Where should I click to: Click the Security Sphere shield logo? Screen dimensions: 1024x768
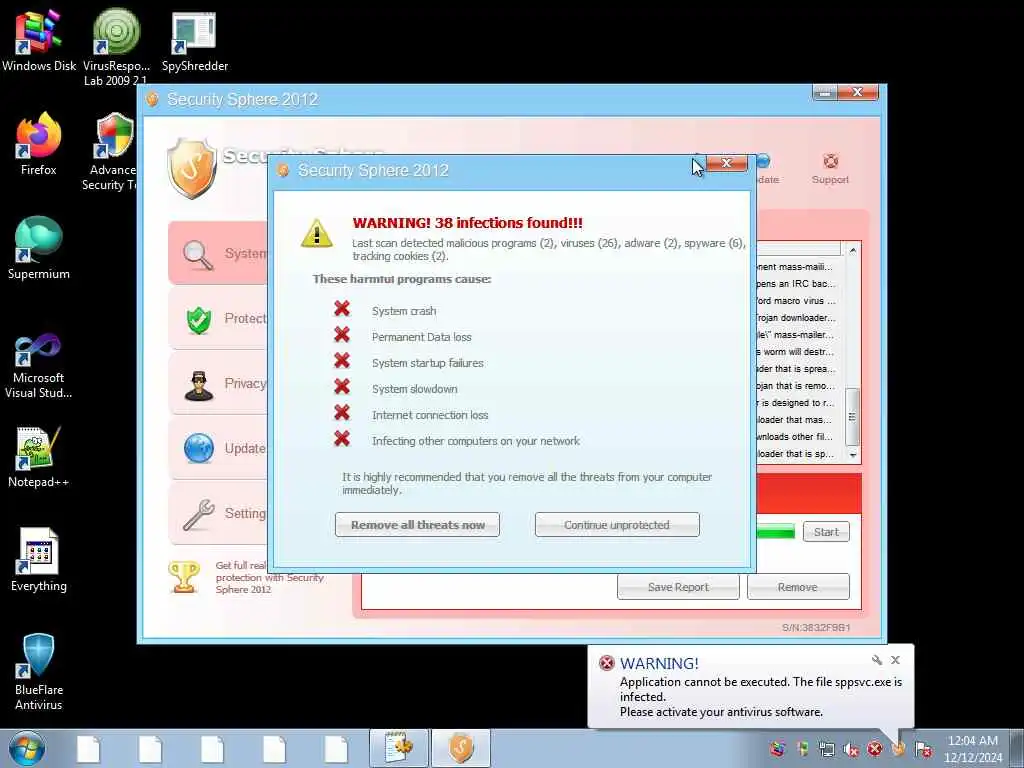click(x=191, y=168)
